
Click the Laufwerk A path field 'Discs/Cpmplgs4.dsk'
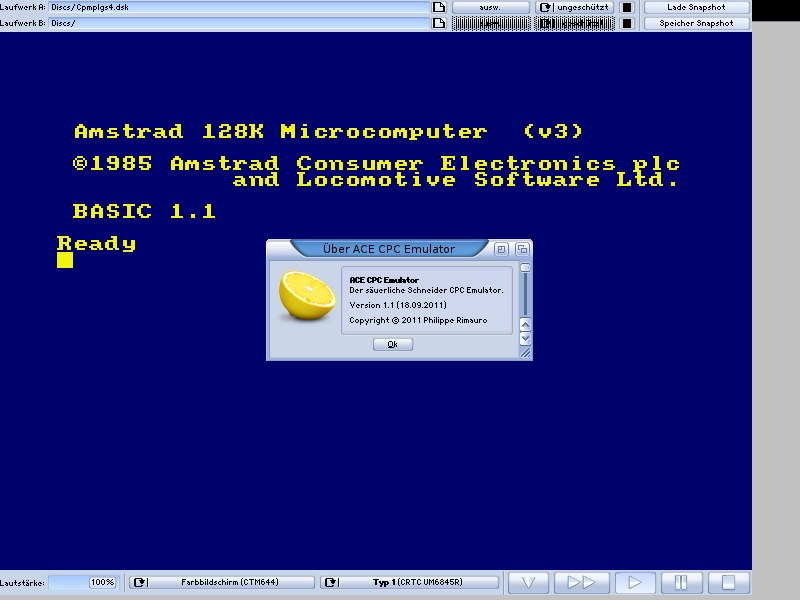(239, 7)
